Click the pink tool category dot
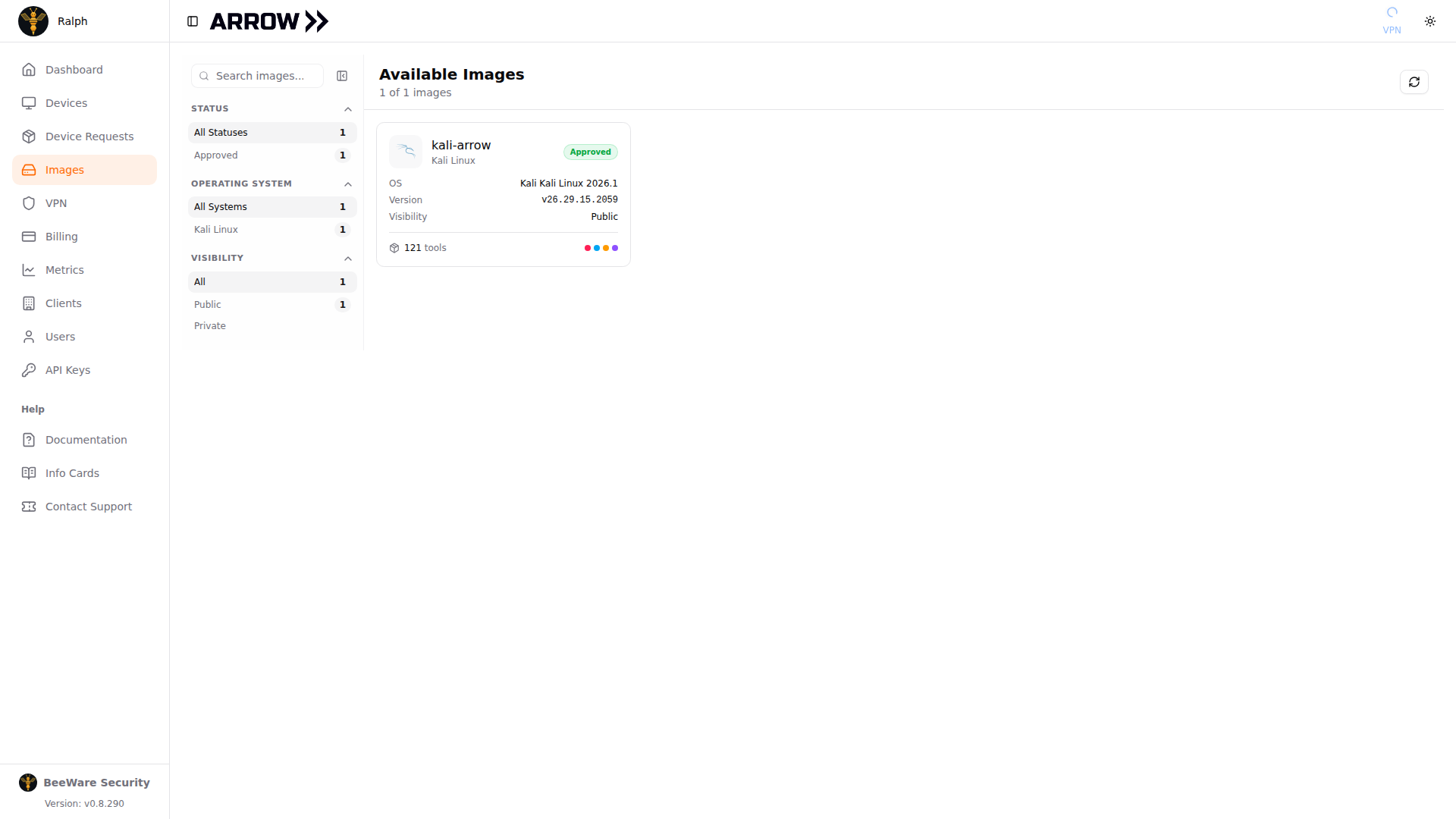Image resolution: width=1456 pixels, height=819 pixels. pyautogui.click(x=588, y=248)
